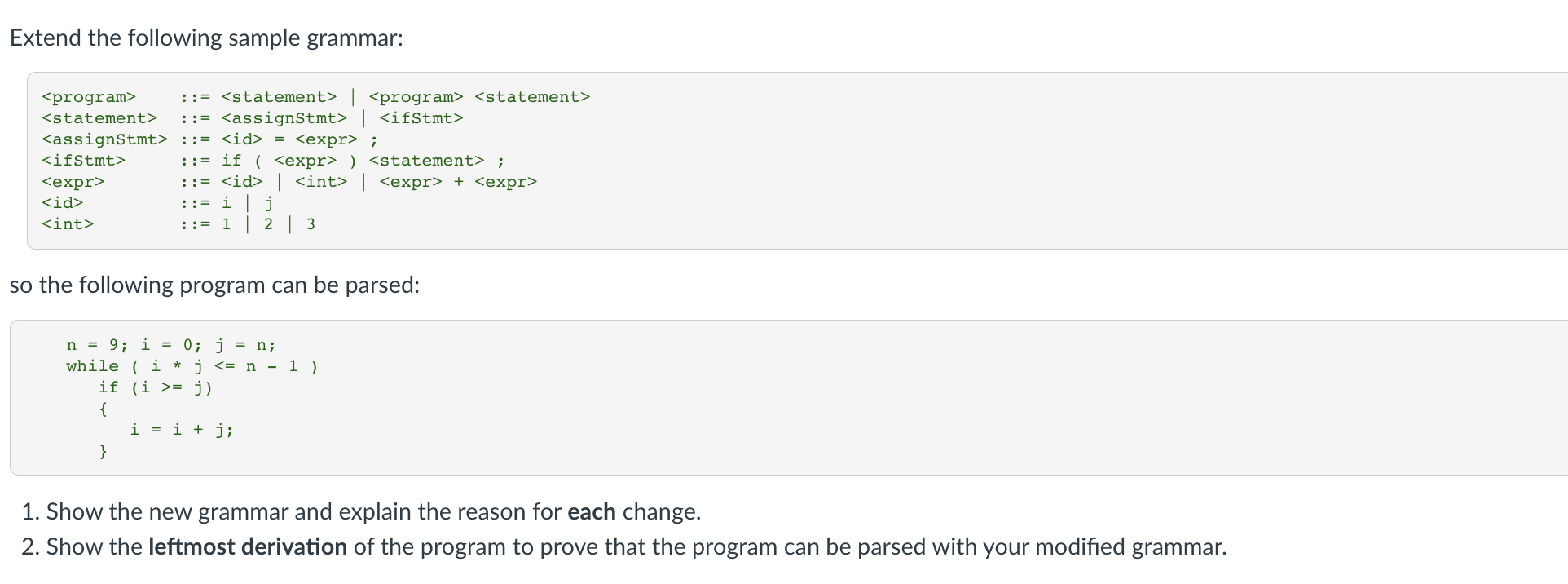Click "<expr> + <expr>" in the expr rule

[458, 182]
